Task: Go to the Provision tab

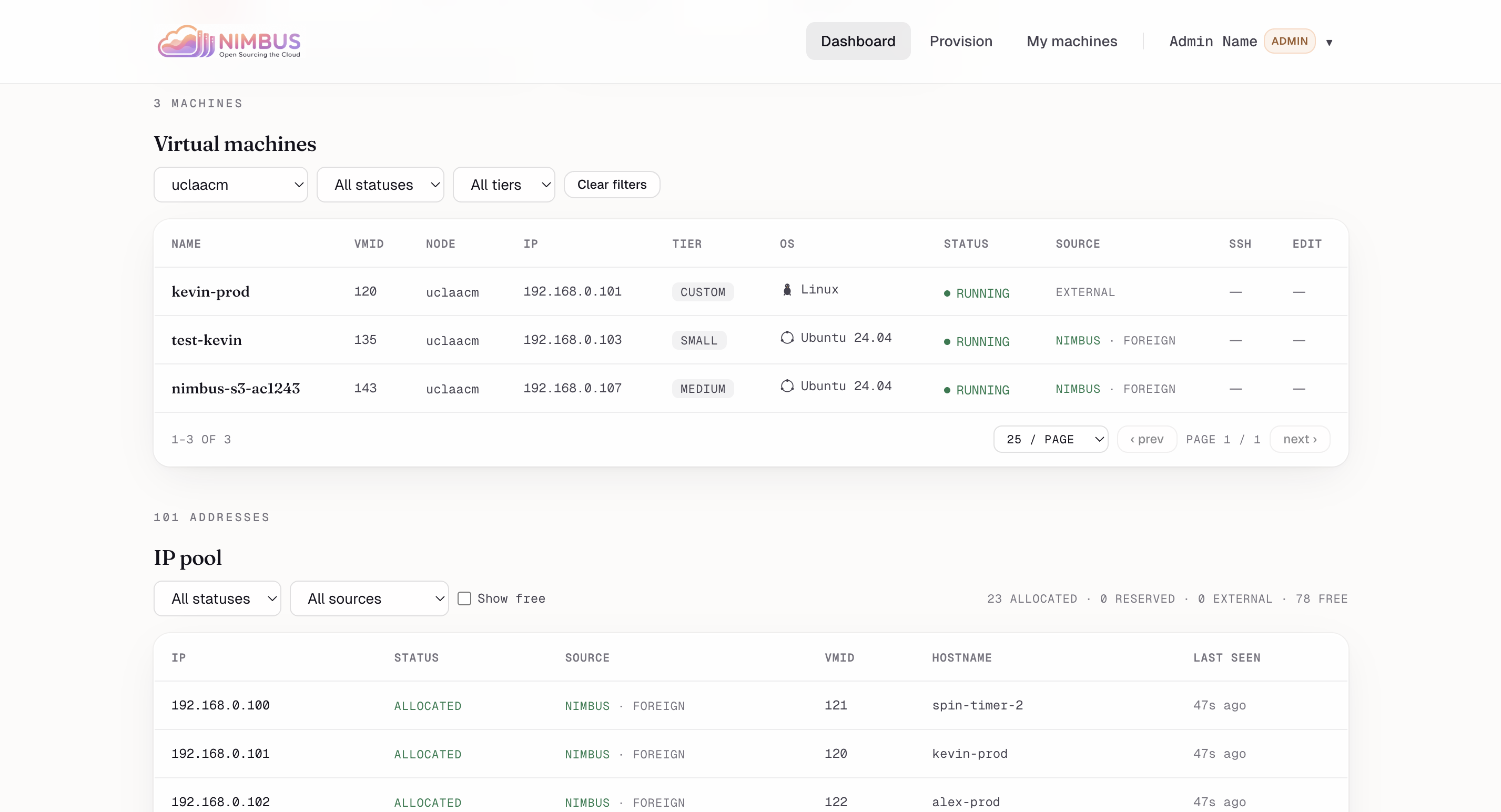Action: [960, 42]
